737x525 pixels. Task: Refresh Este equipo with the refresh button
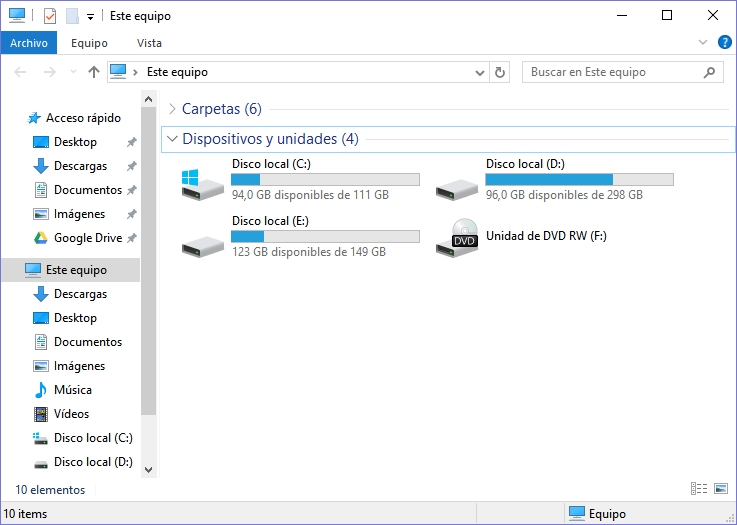click(x=500, y=72)
